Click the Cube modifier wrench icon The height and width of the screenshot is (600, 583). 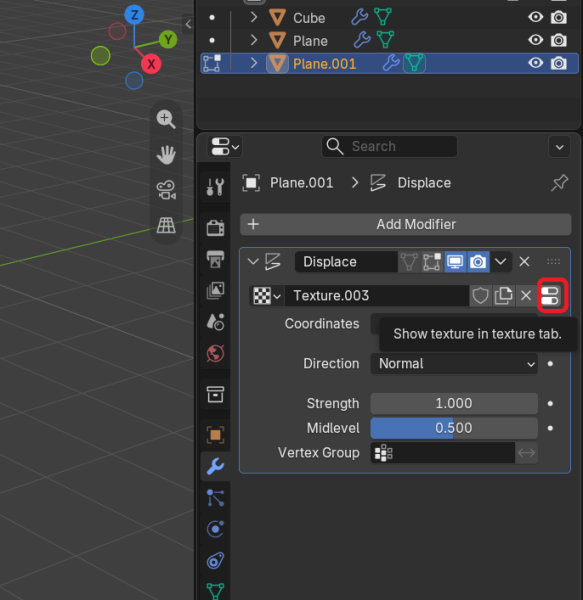click(x=360, y=17)
